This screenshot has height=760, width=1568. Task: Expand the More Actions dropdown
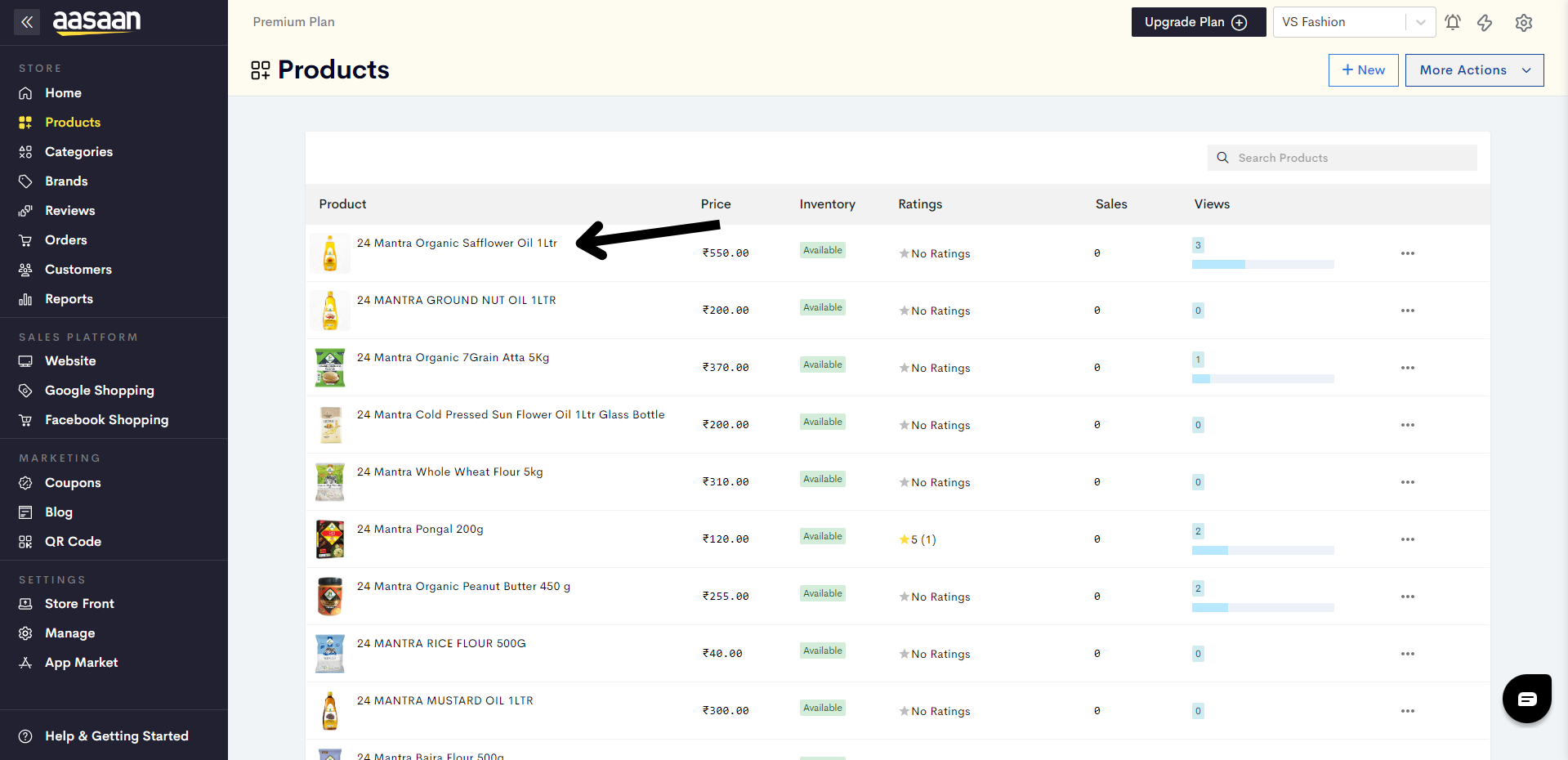point(1474,70)
